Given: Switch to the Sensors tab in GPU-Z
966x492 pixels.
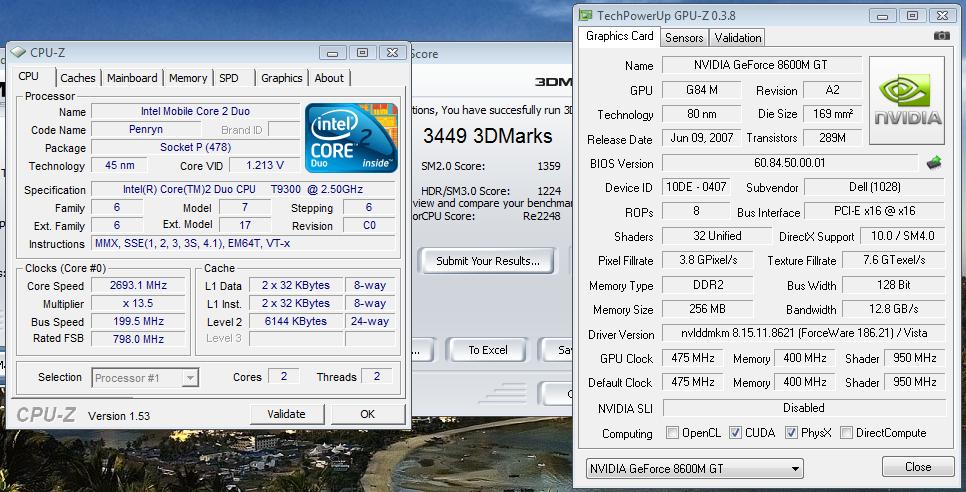Looking at the screenshot, I should (x=684, y=38).
